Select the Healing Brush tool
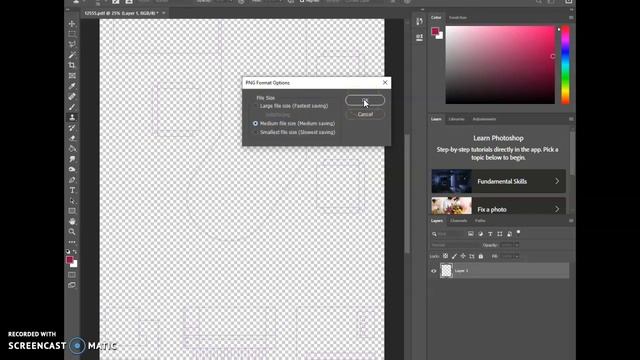This screenshot has width=640, height=360. coord(72,96)
